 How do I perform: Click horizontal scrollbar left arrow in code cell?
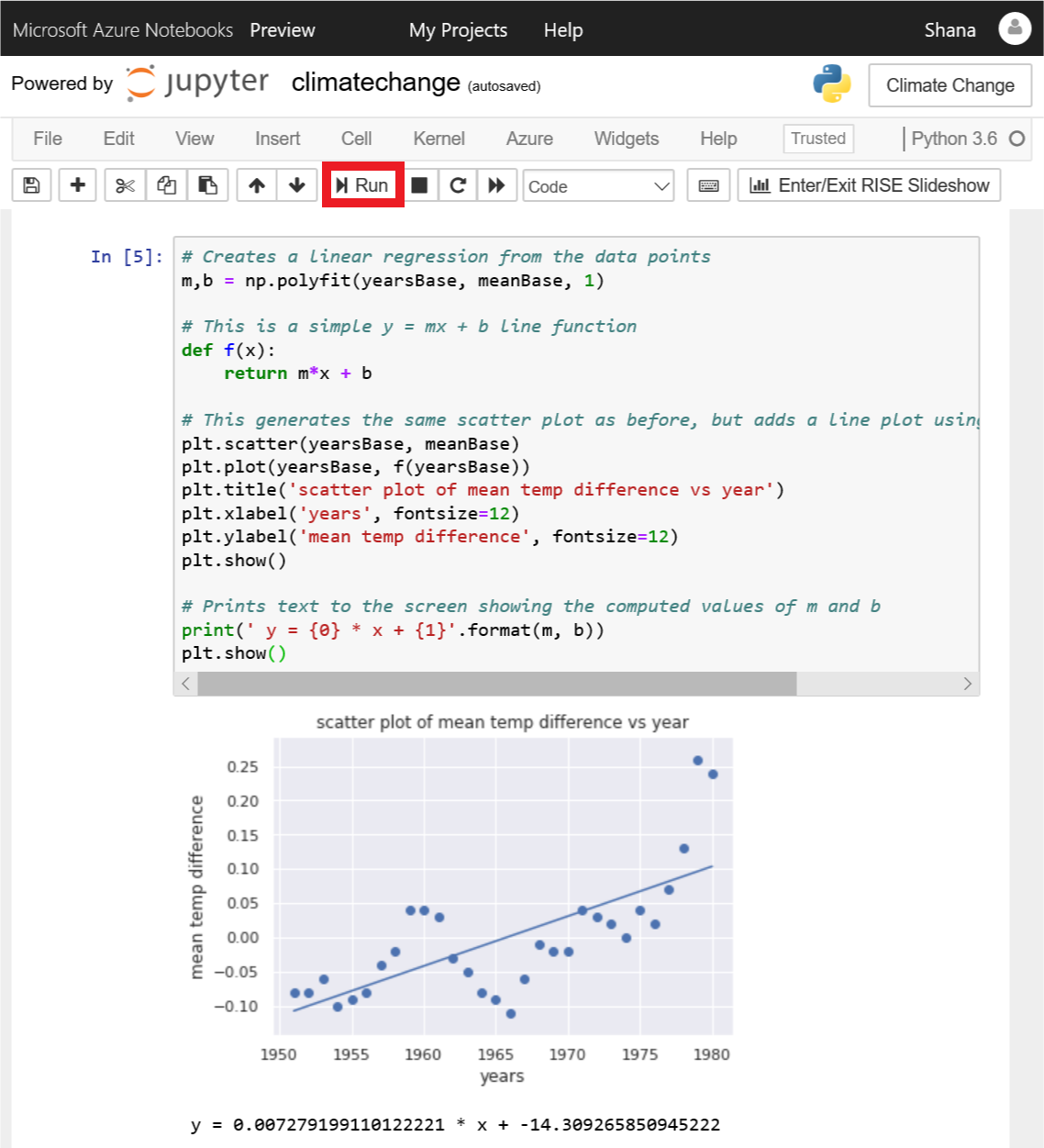point(186,684)
